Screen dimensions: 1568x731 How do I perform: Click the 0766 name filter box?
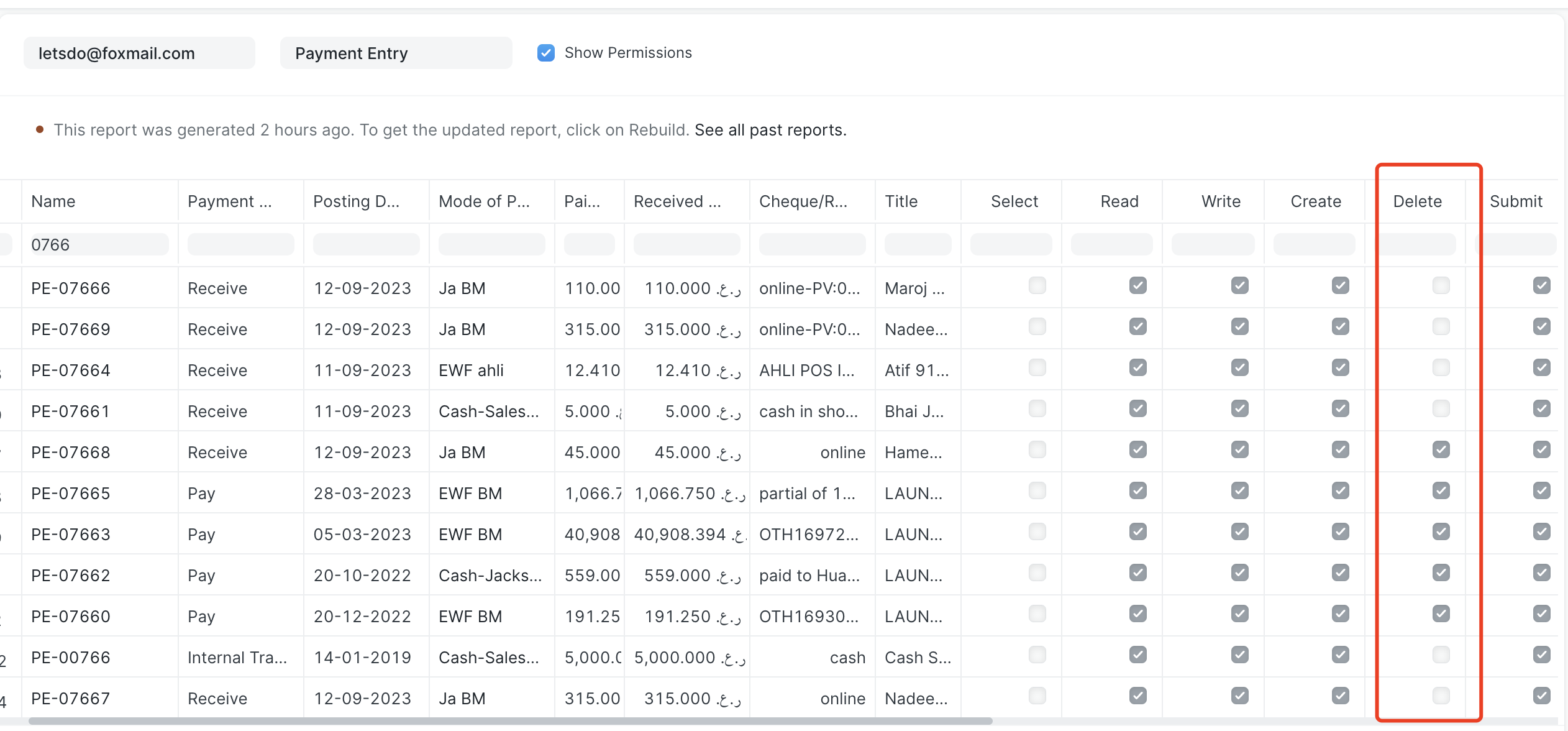(98, 244)
